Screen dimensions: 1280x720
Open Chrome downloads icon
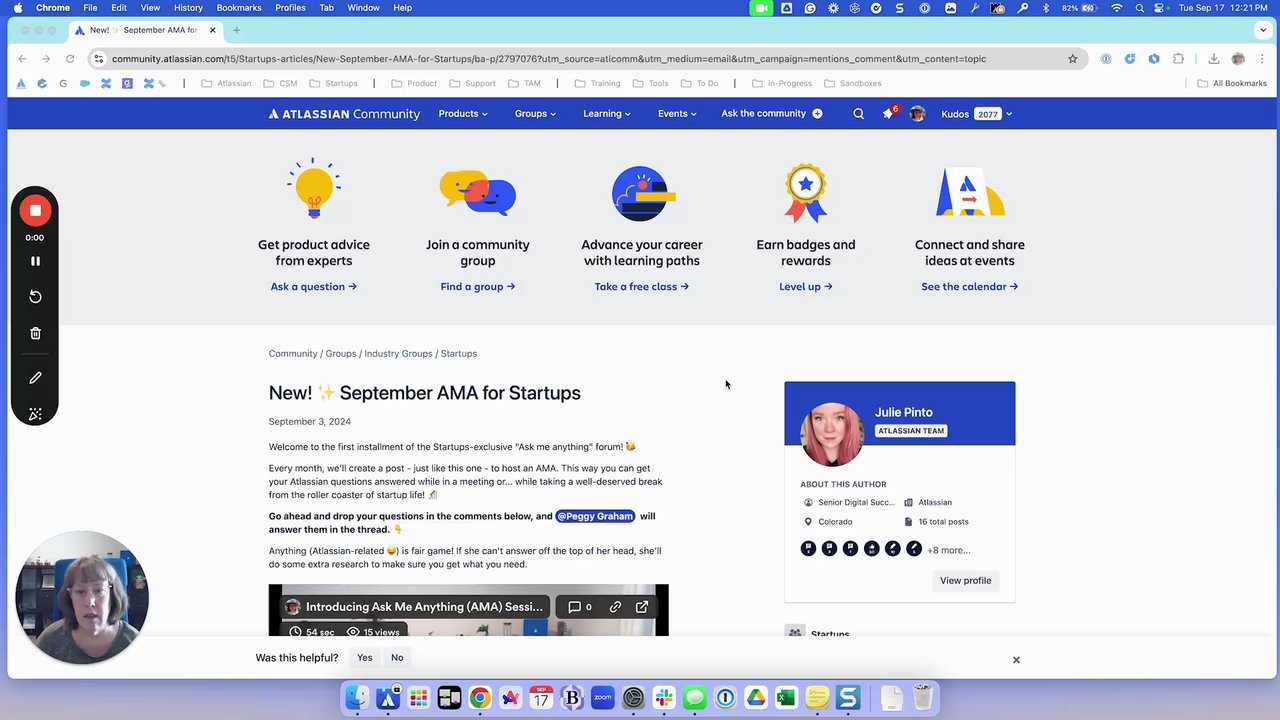1213,59
